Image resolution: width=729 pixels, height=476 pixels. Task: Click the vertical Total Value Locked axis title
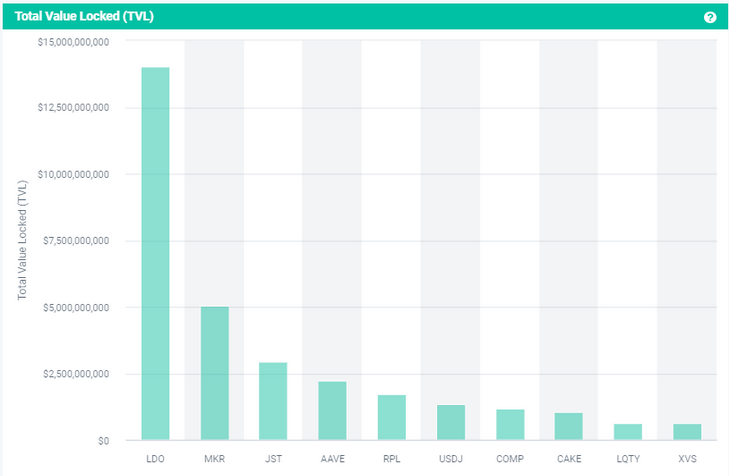(x=23, y=241)
